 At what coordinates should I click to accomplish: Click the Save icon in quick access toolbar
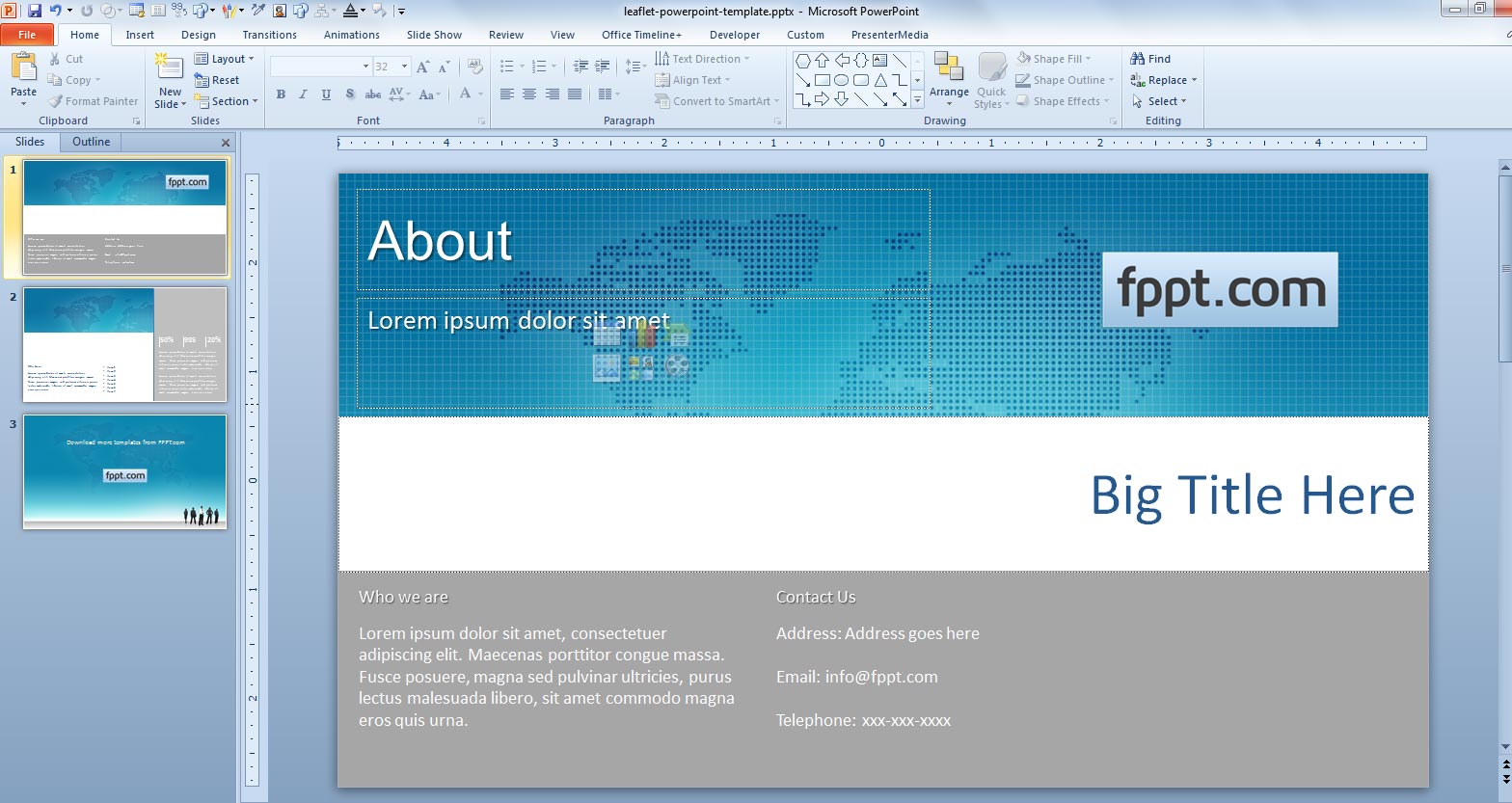coord(35,11)
